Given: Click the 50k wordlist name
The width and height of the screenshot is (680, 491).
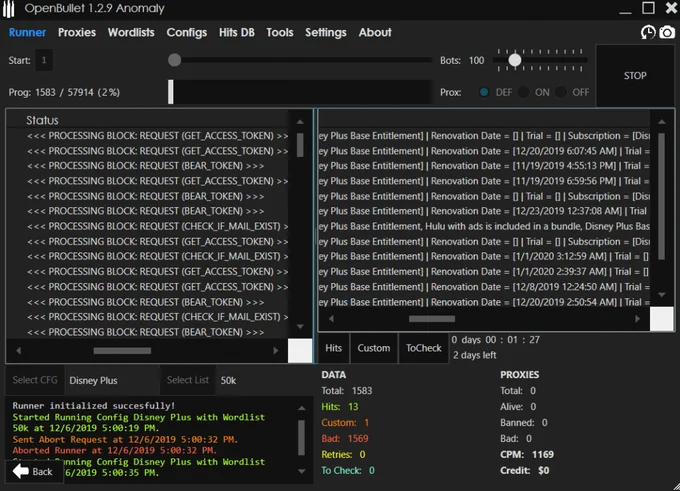Looking at the screenshot, I should coord(228,380).
